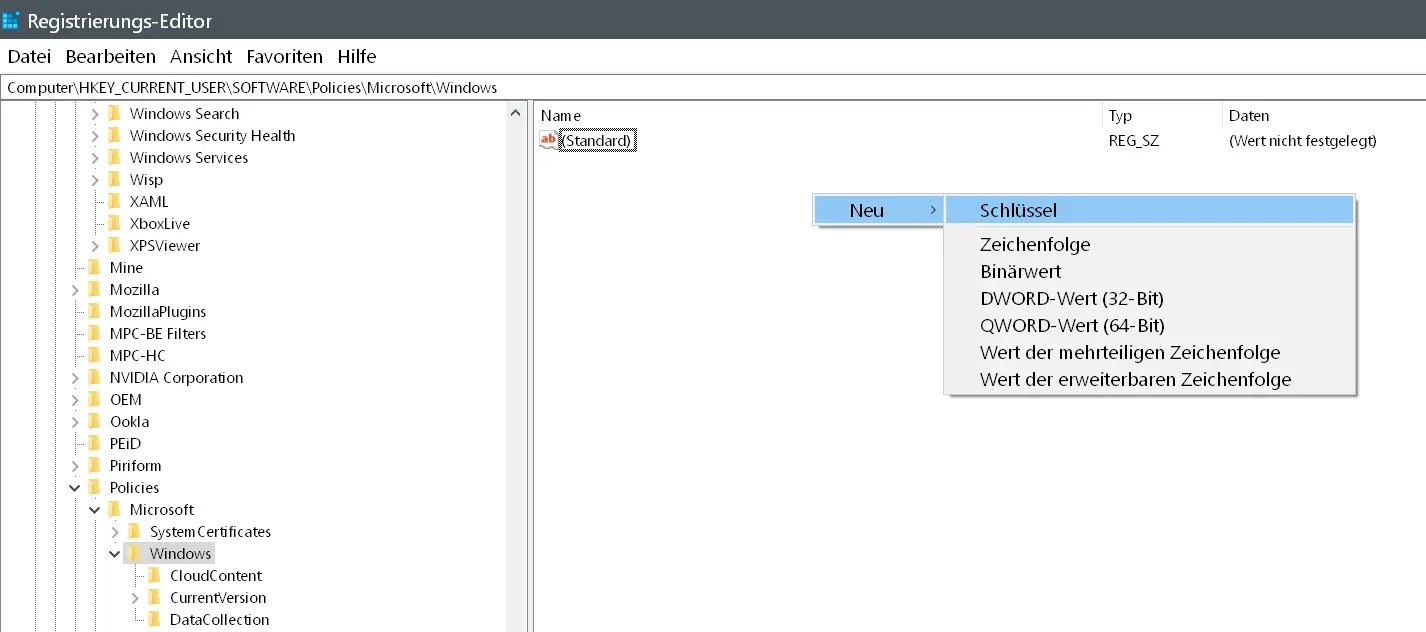Create a new Zeichenfolge value
This screenshot has height=632, width=1426.
[x=1034, y=244]
